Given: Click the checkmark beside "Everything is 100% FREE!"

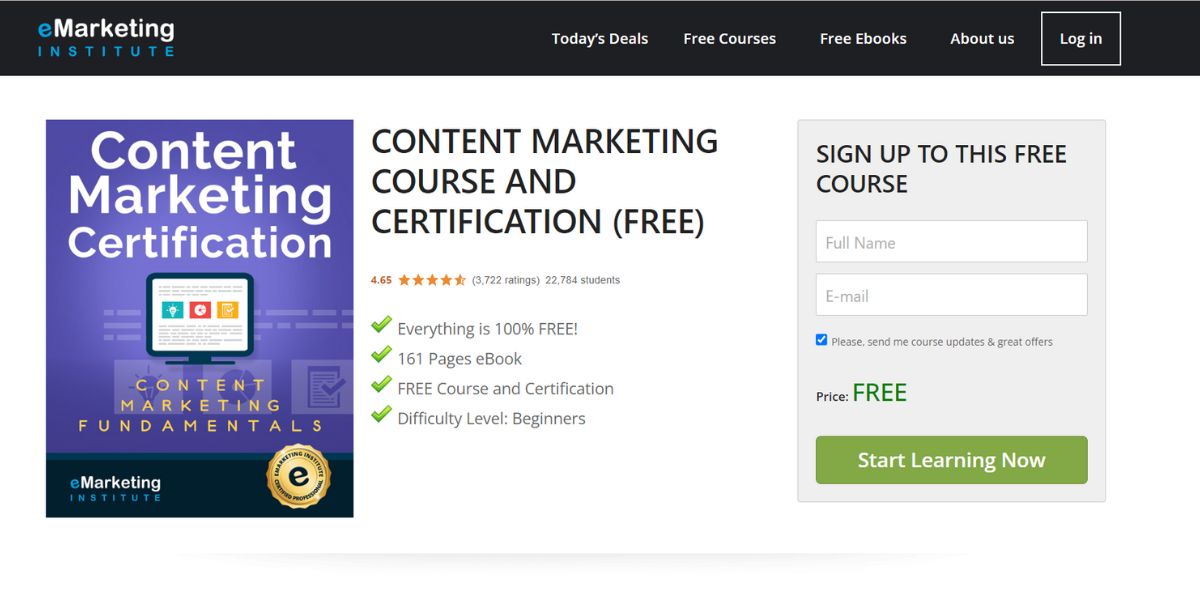Looking at the screenshot, I should click(382, 325).
